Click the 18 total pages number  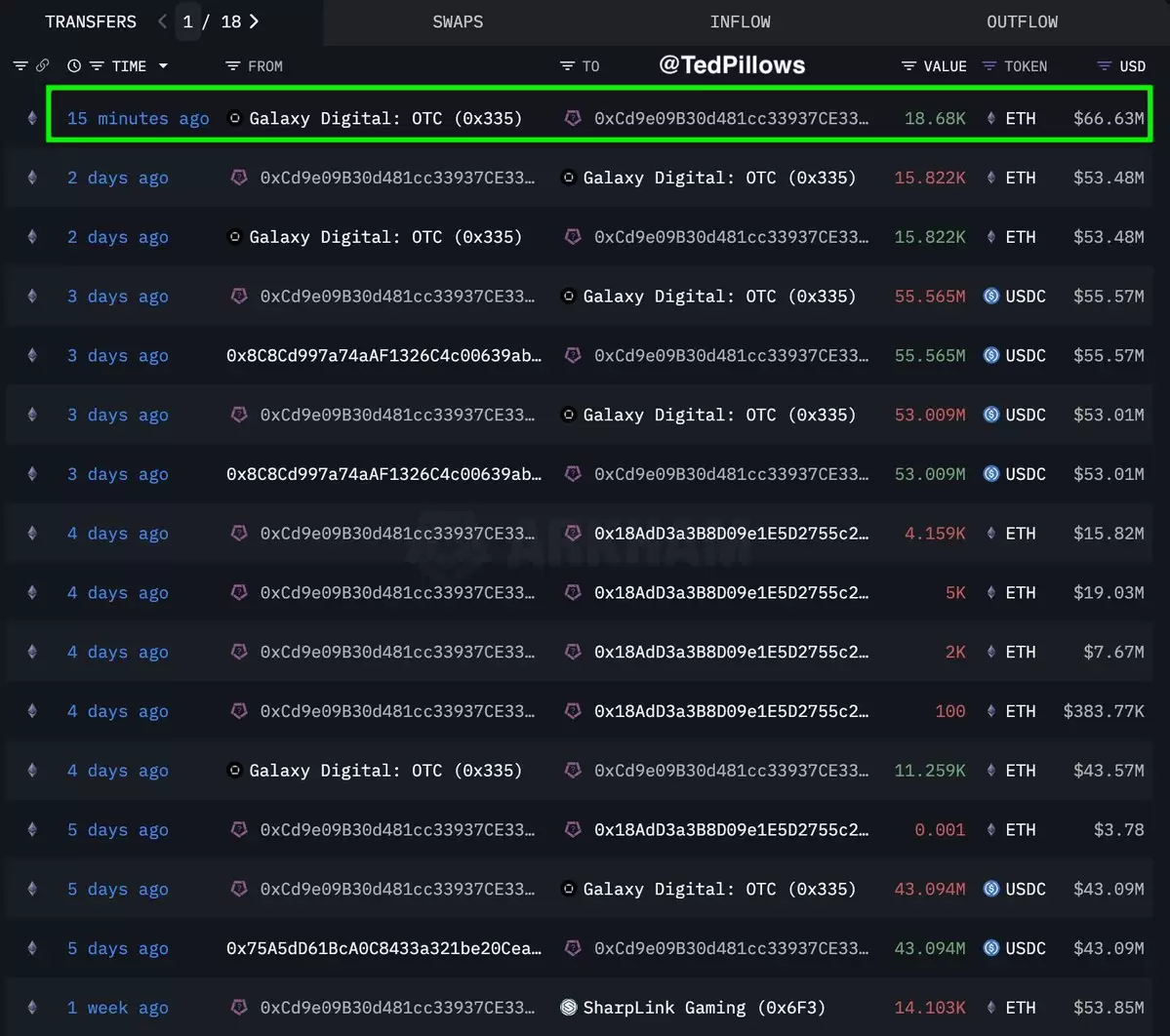click(x=230, y=21)
